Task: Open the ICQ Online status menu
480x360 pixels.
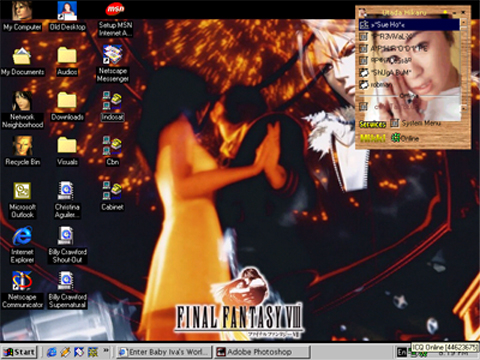Action: pos(405,138)
